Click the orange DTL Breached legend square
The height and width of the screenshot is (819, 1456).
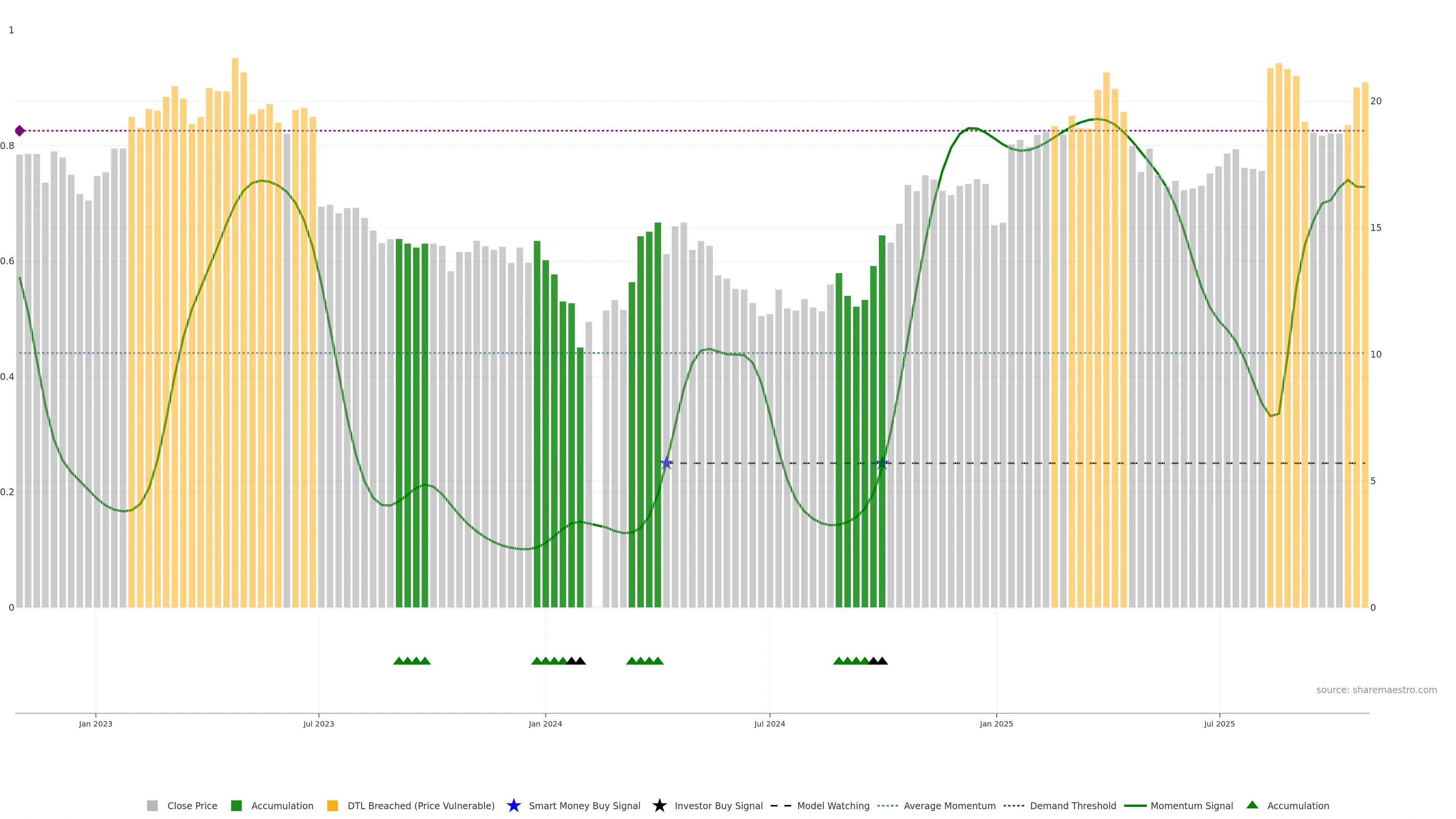333,805
